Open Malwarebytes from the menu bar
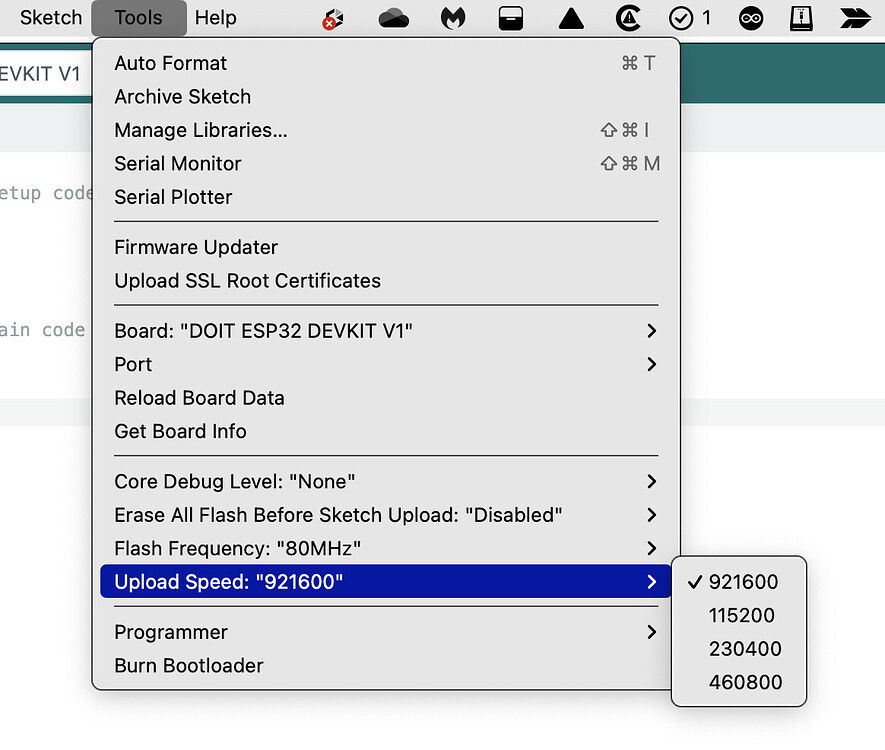Viewport: 885px width, 750px height. 452,17
